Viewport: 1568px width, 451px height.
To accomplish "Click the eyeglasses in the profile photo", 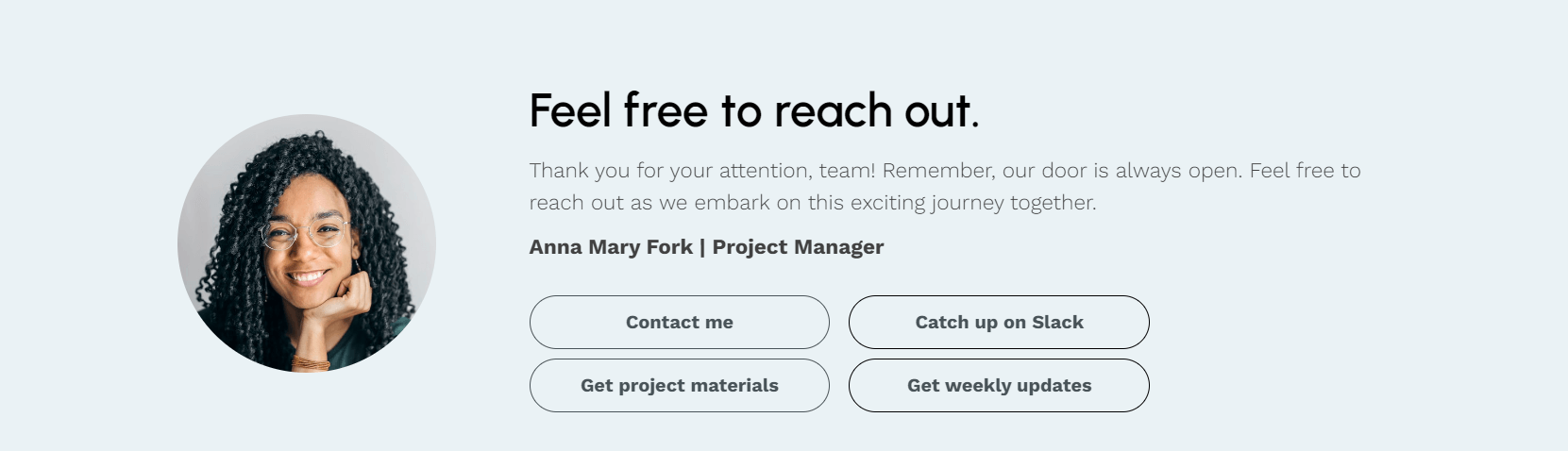I will pyautogui.click(x=304, y=232).
